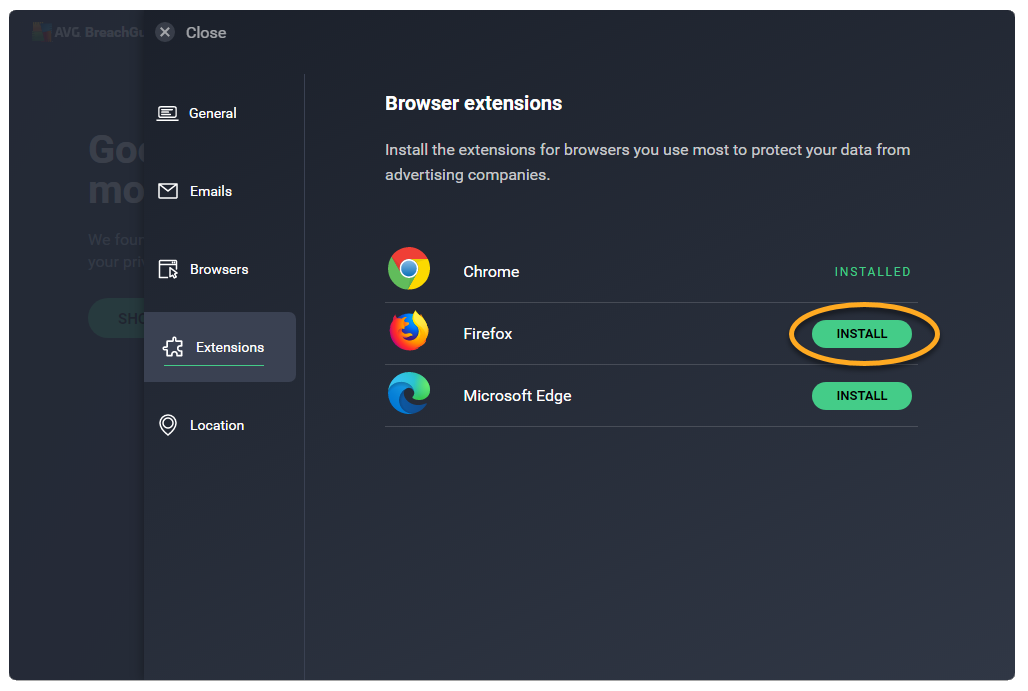The height and width of the screenshot is (691, 1028).
Task: Open the General tab label
Action: click(213, 113)
